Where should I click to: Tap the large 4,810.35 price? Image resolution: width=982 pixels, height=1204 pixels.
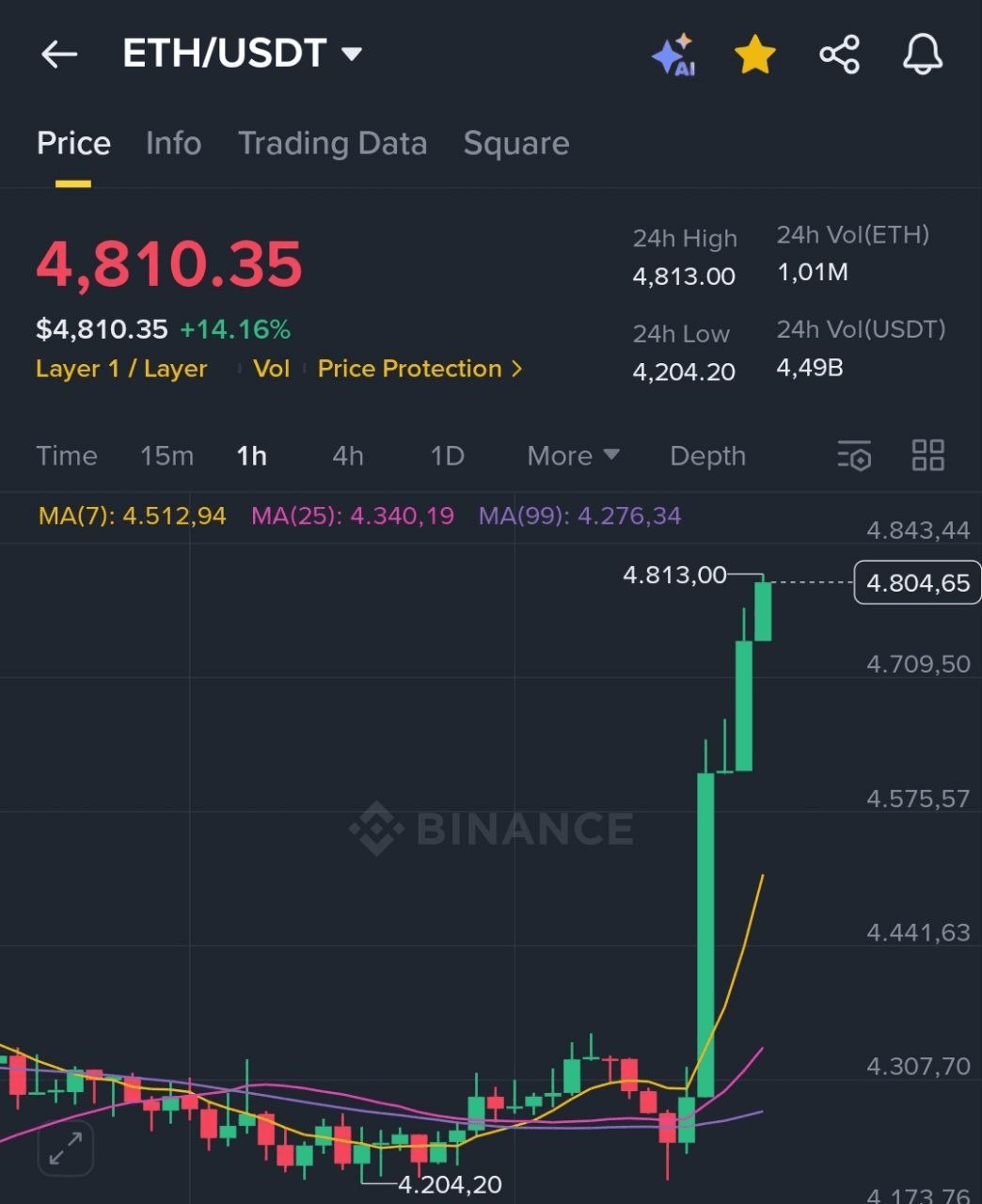tap(169, 263)
